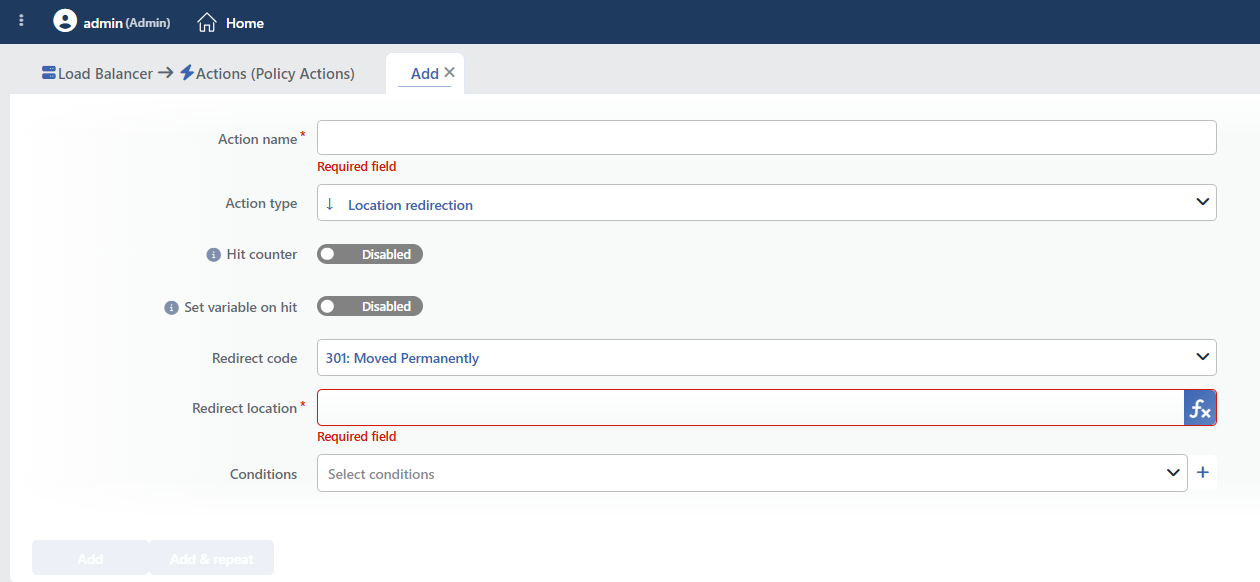The width and height of the screenshot is (1260, 582).
Task: Click Required field message under Action name
Action: [x=357, y=167]
